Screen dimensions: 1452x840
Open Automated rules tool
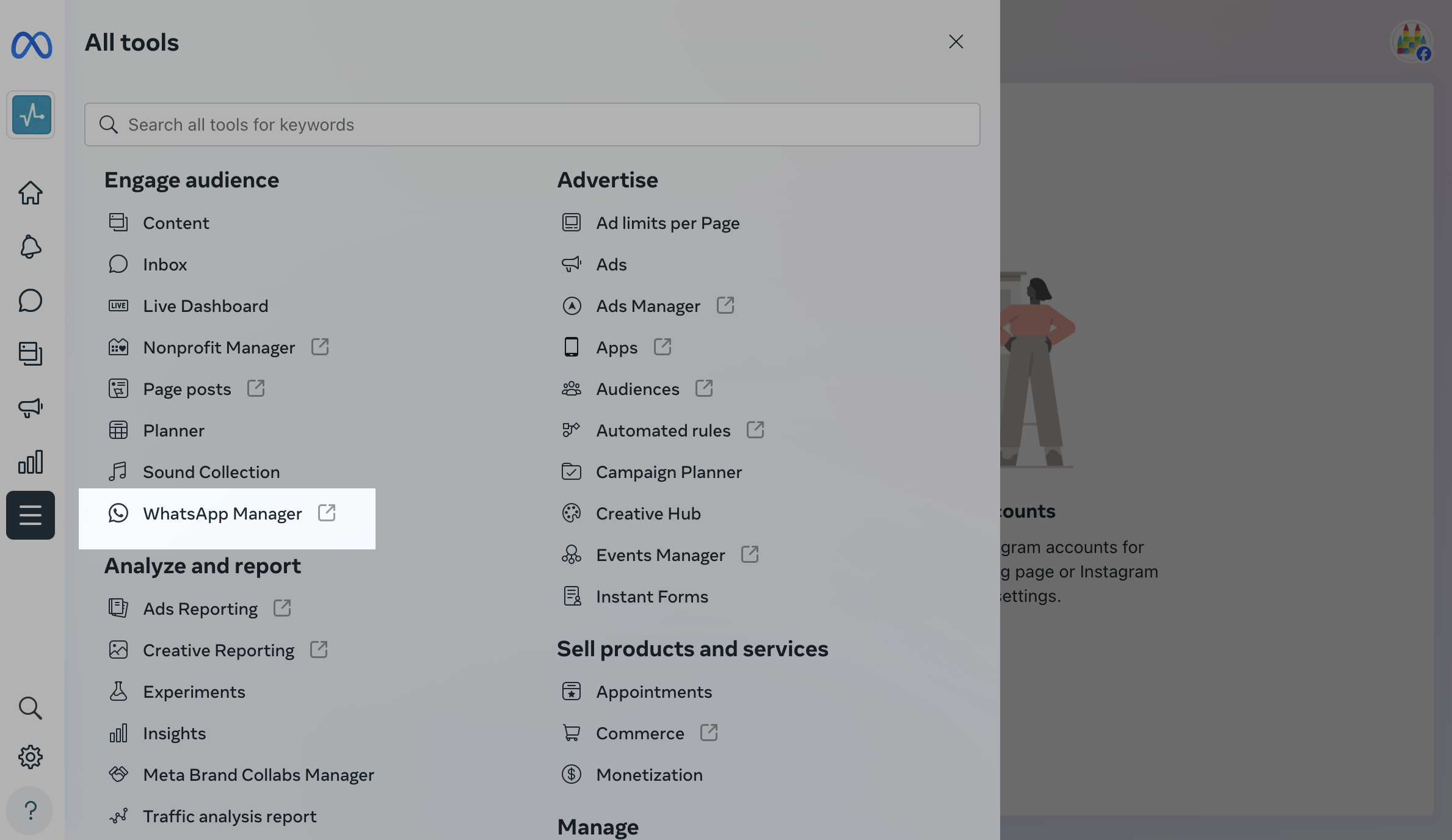[663, 430]
